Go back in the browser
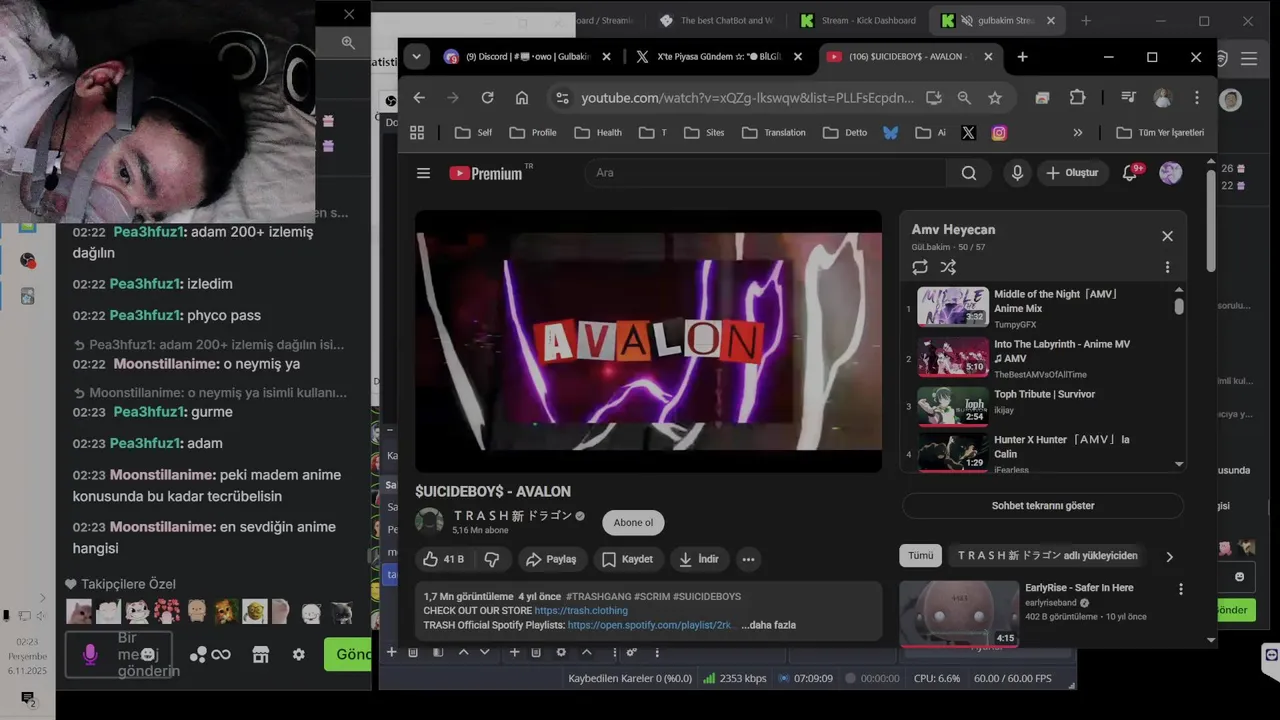1280x720 pixels. tap(419, 98)
